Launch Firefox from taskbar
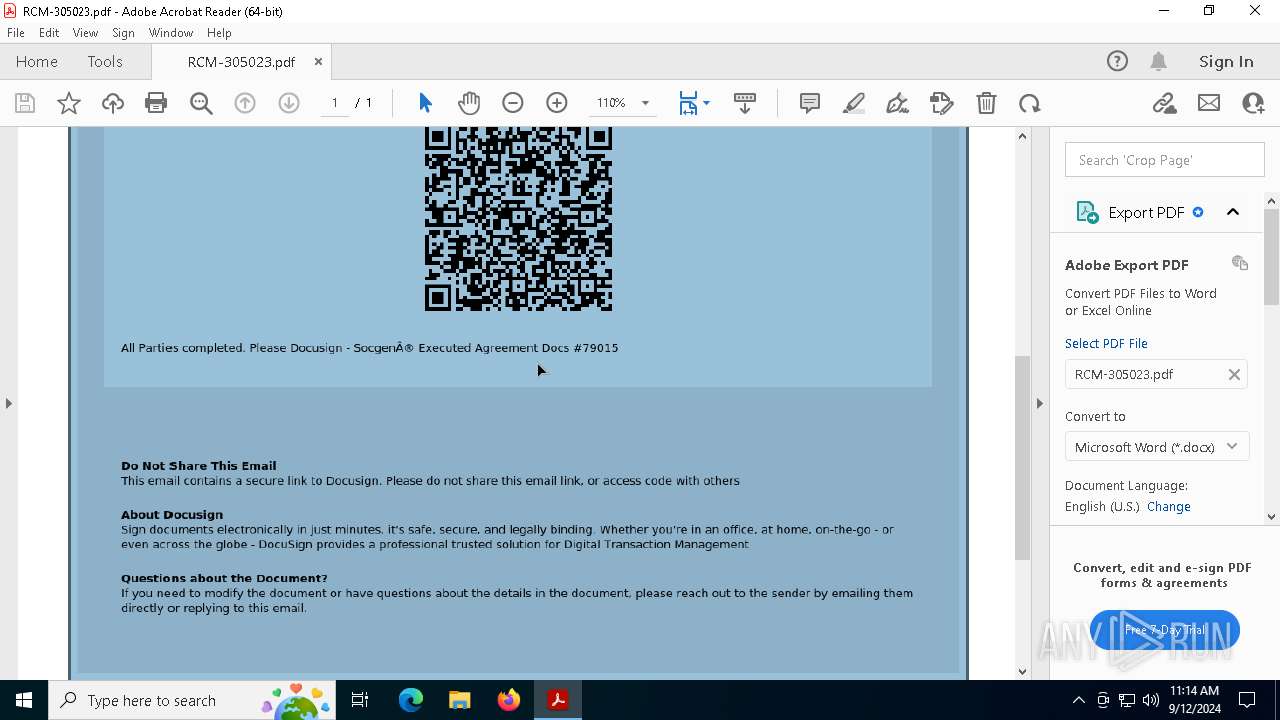 (x=509, y=700)
